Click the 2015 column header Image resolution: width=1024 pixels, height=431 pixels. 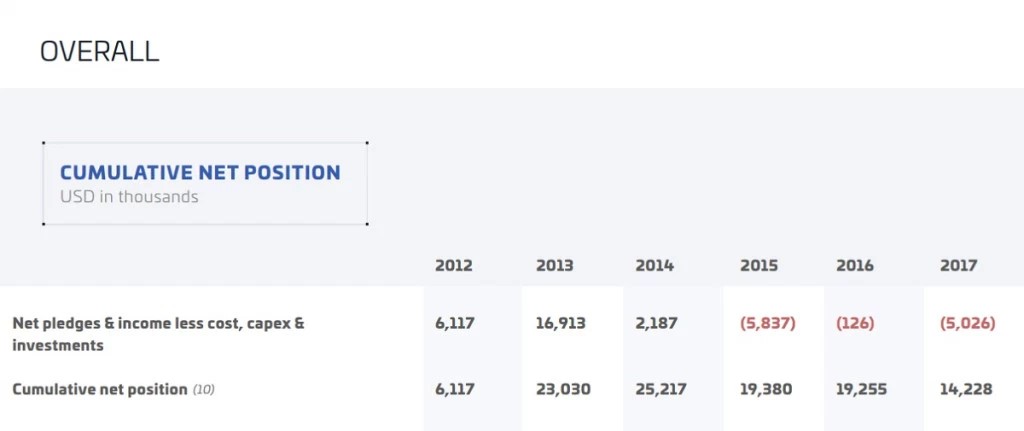click(759, 266)
